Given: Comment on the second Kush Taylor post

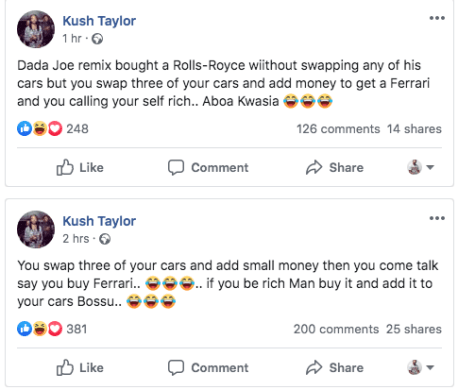Looking at the screenshot, I should click(208, 367).
